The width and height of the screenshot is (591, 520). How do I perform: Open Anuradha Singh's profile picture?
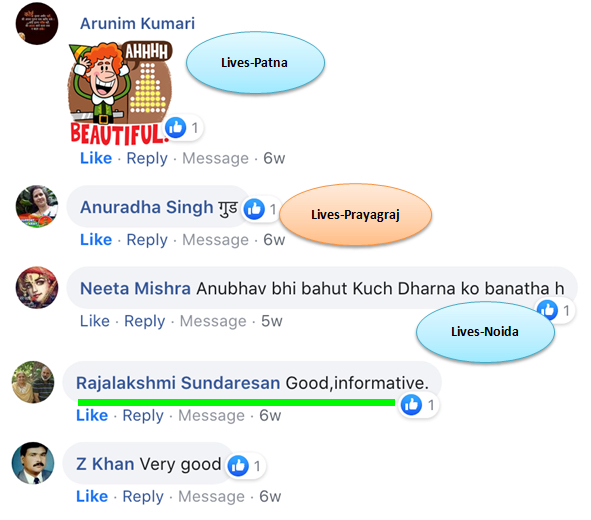coord(37,206)
